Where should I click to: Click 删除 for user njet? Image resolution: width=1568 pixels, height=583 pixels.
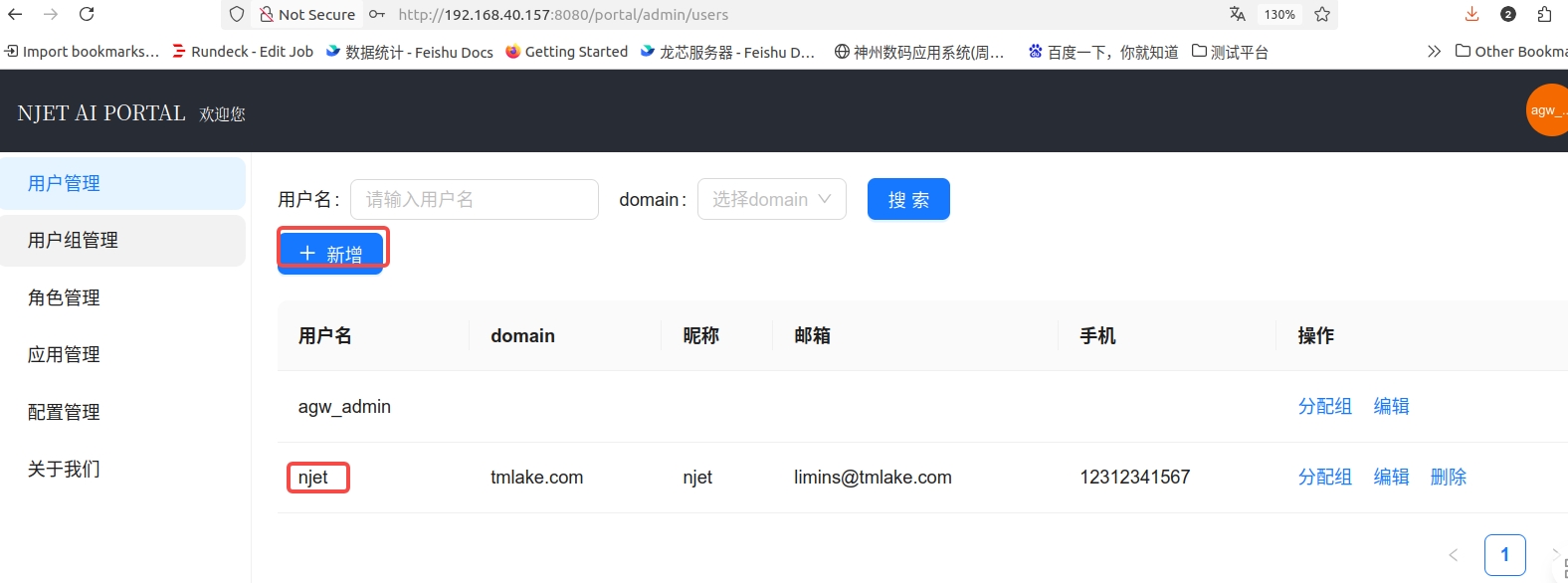(1448, 478)
